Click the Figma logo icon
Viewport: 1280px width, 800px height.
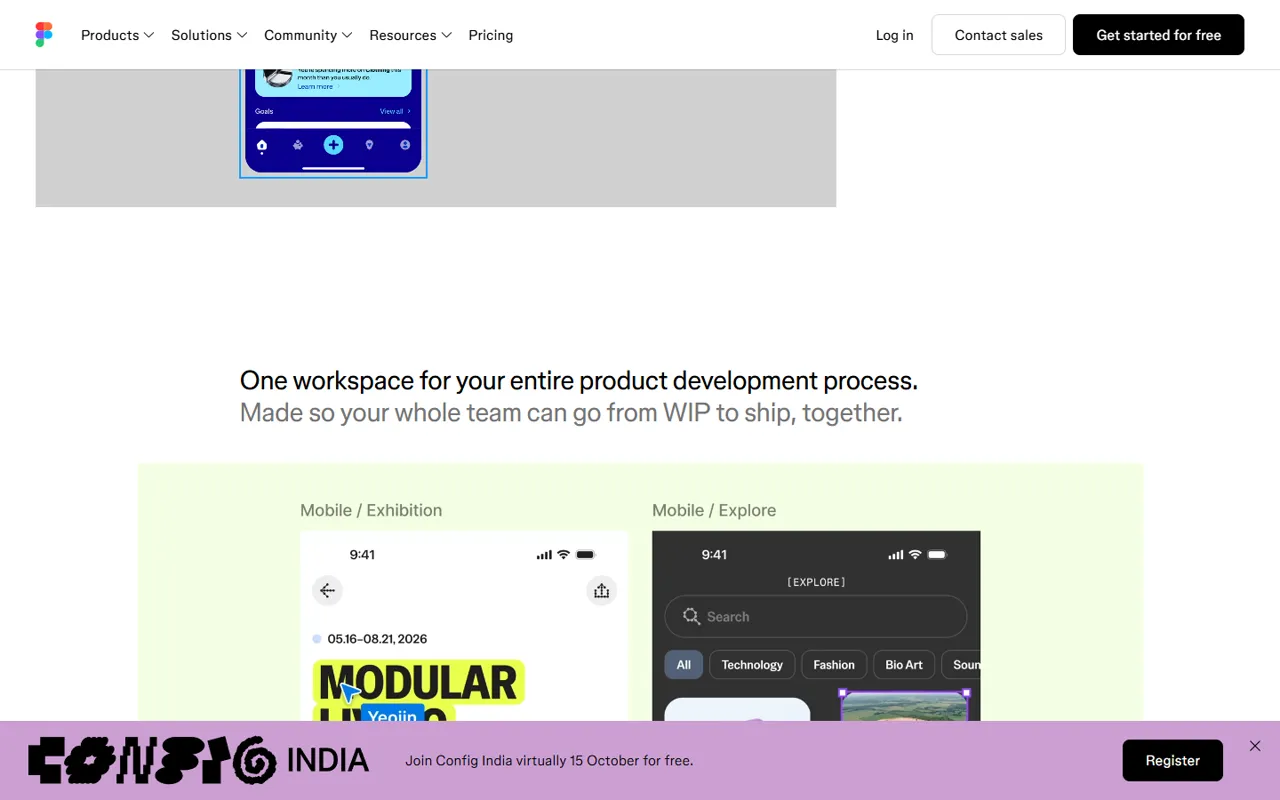coord(44,35)
